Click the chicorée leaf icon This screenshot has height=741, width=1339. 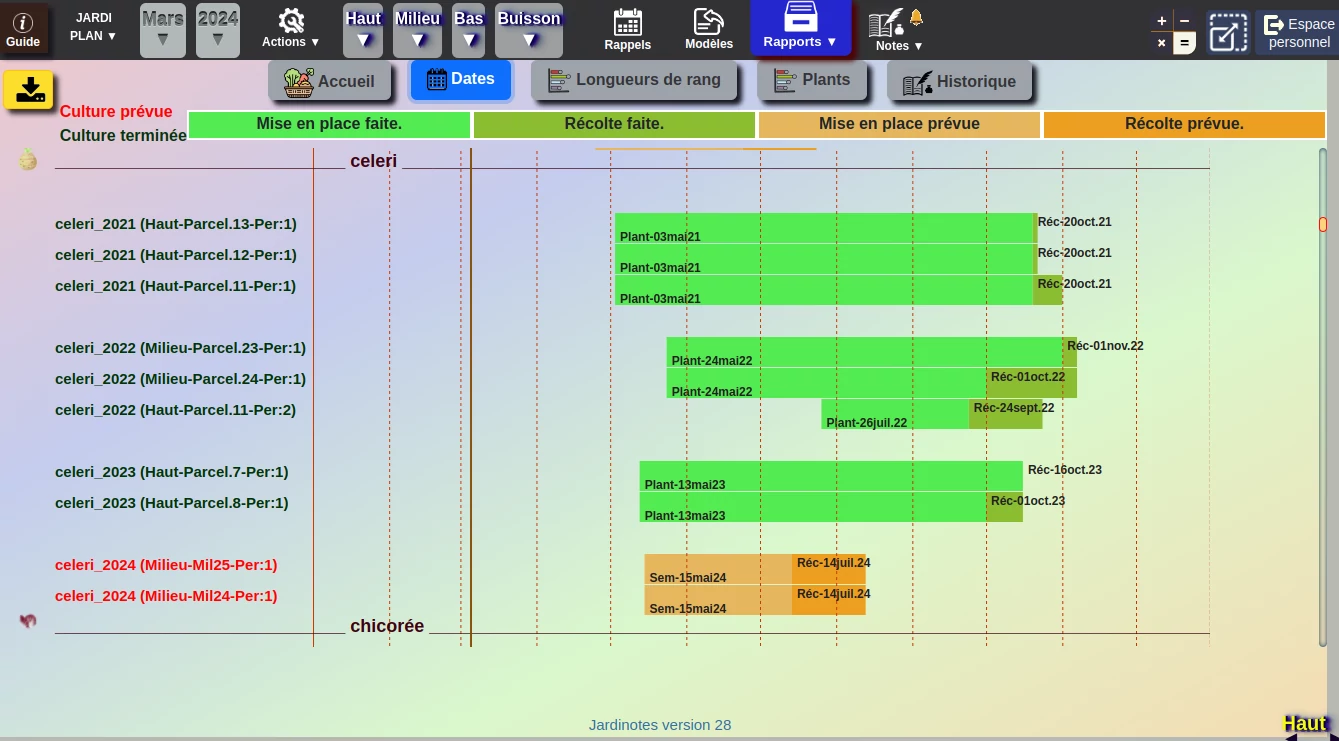coord(28,621)
